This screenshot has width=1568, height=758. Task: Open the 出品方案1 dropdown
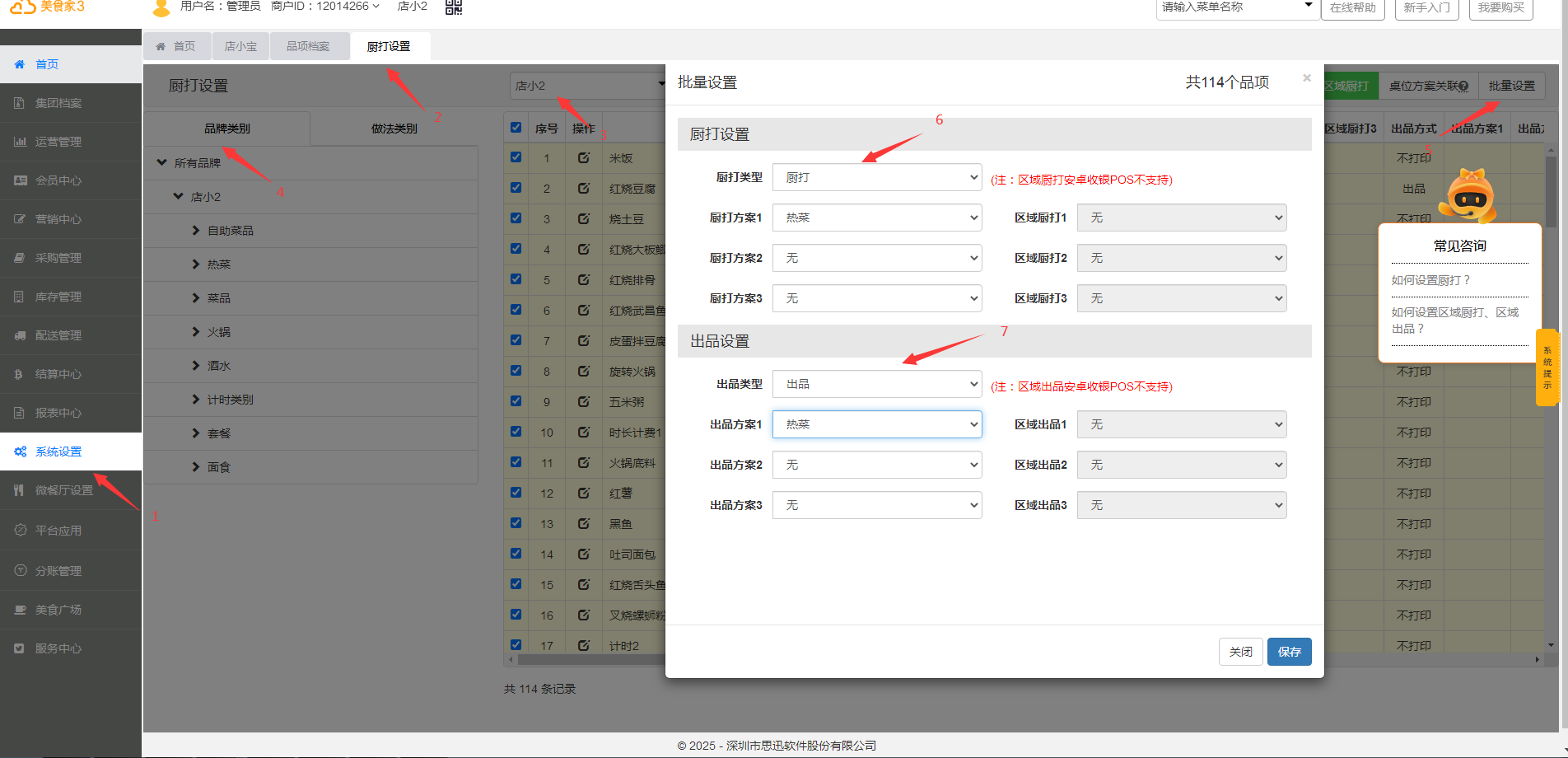point(876,424)
